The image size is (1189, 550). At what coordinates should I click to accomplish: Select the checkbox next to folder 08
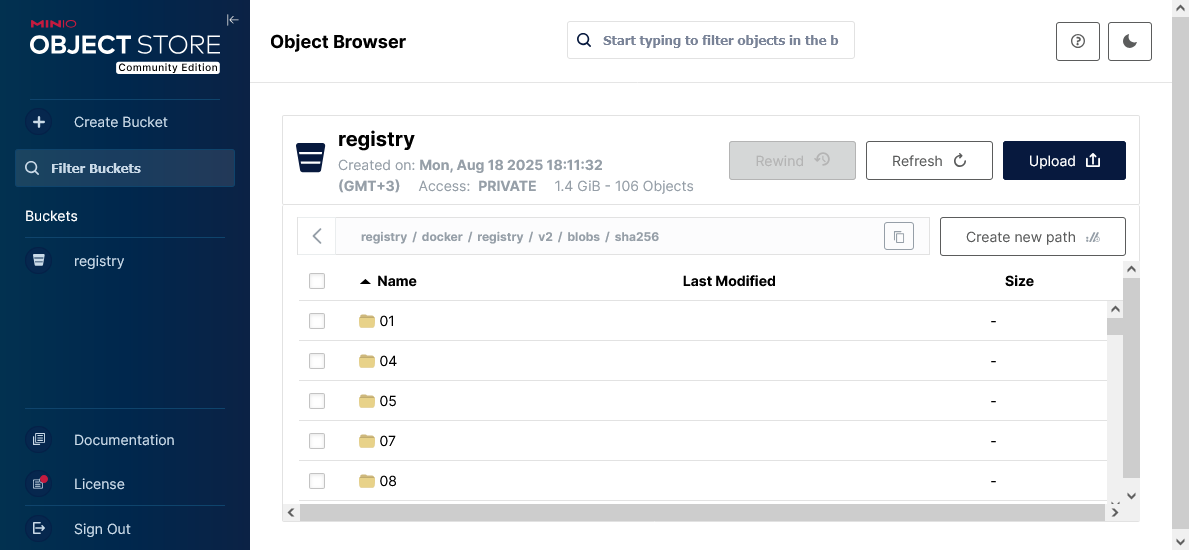click(317, 481)
